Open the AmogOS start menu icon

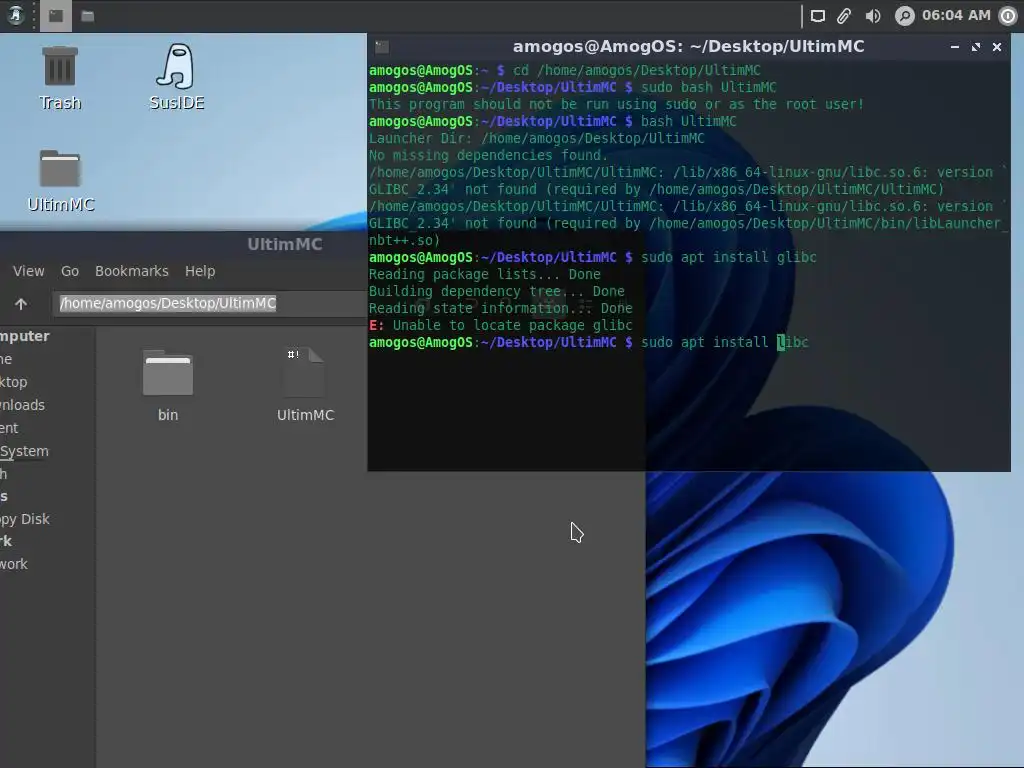pos(15,15)
